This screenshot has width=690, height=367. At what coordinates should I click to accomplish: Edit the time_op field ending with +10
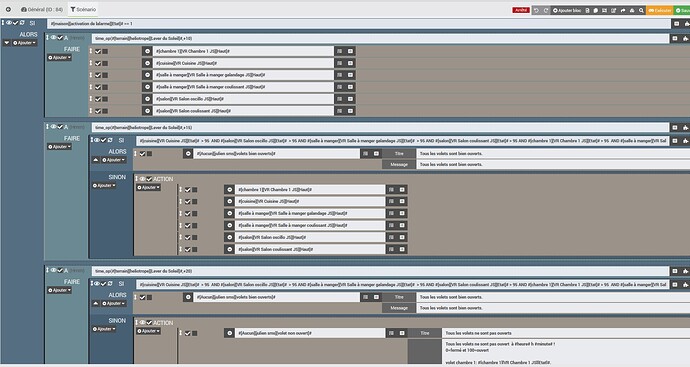pyautogui.click(x=380, y=38)
